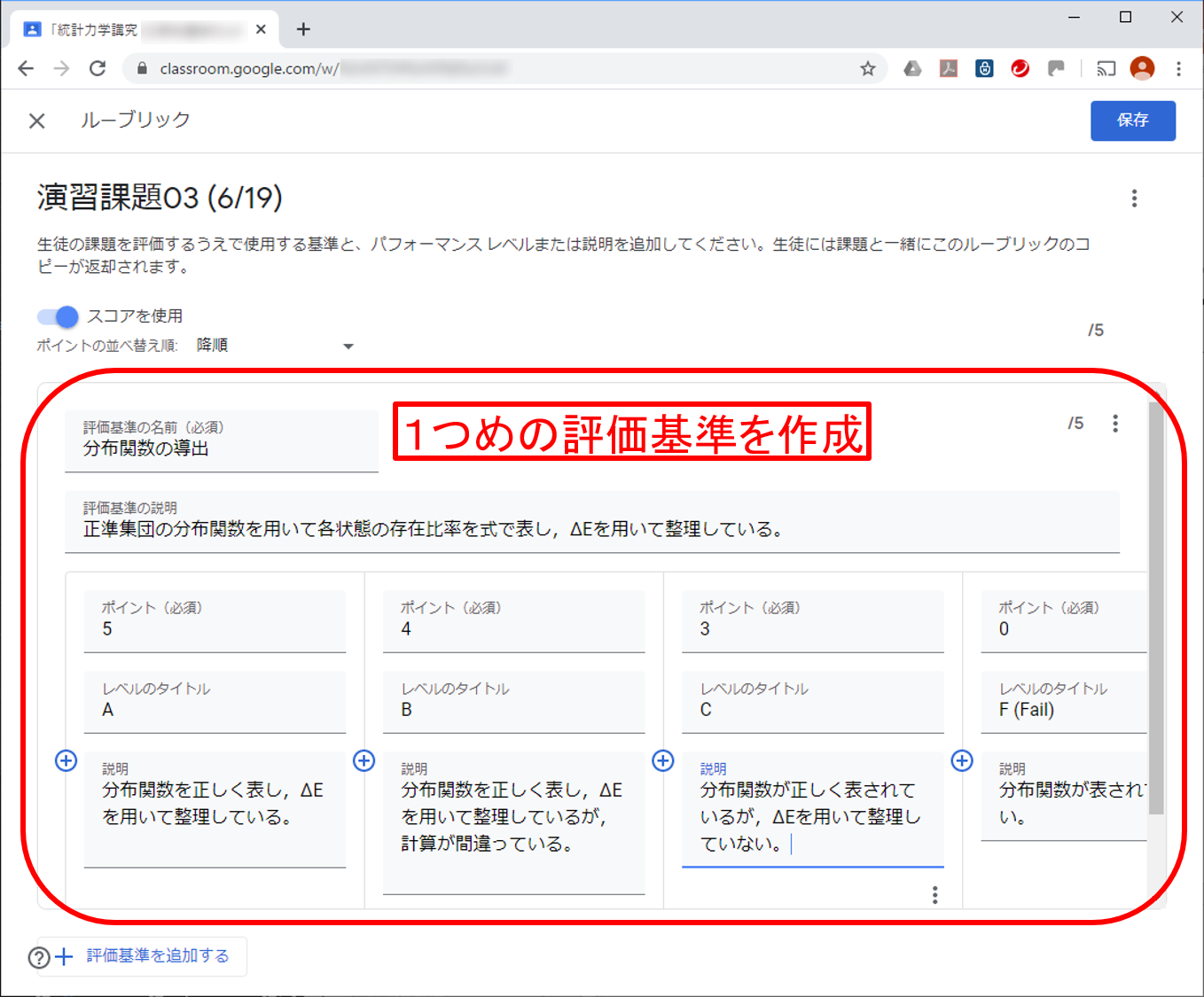Click the gray speech-bubble extension icon

[1056, 68]
